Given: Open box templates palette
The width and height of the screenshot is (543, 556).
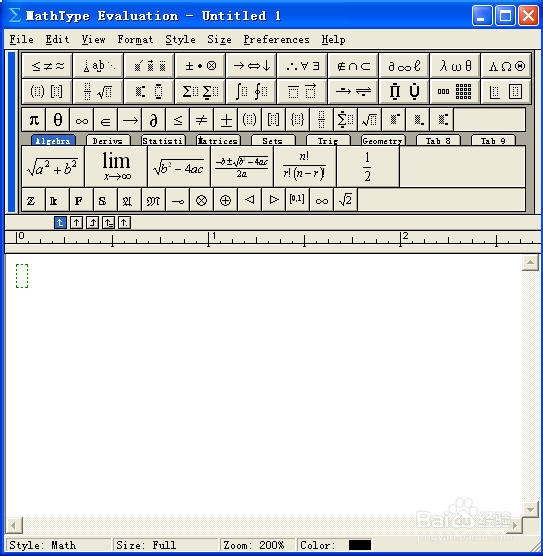Looking at the screenshot, I should point(506,91).
